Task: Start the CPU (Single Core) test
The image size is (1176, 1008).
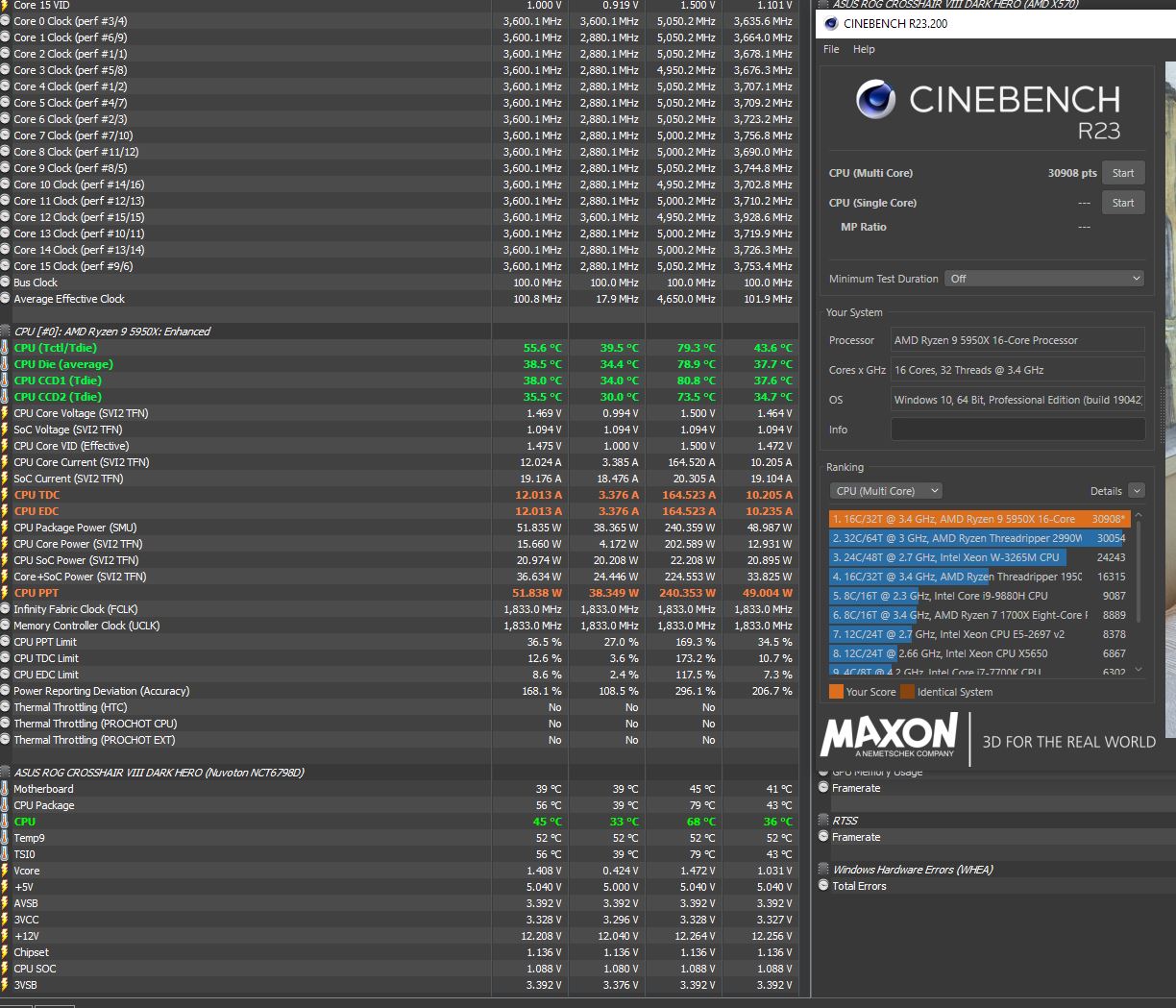Action: click(x=1123, y=203)
